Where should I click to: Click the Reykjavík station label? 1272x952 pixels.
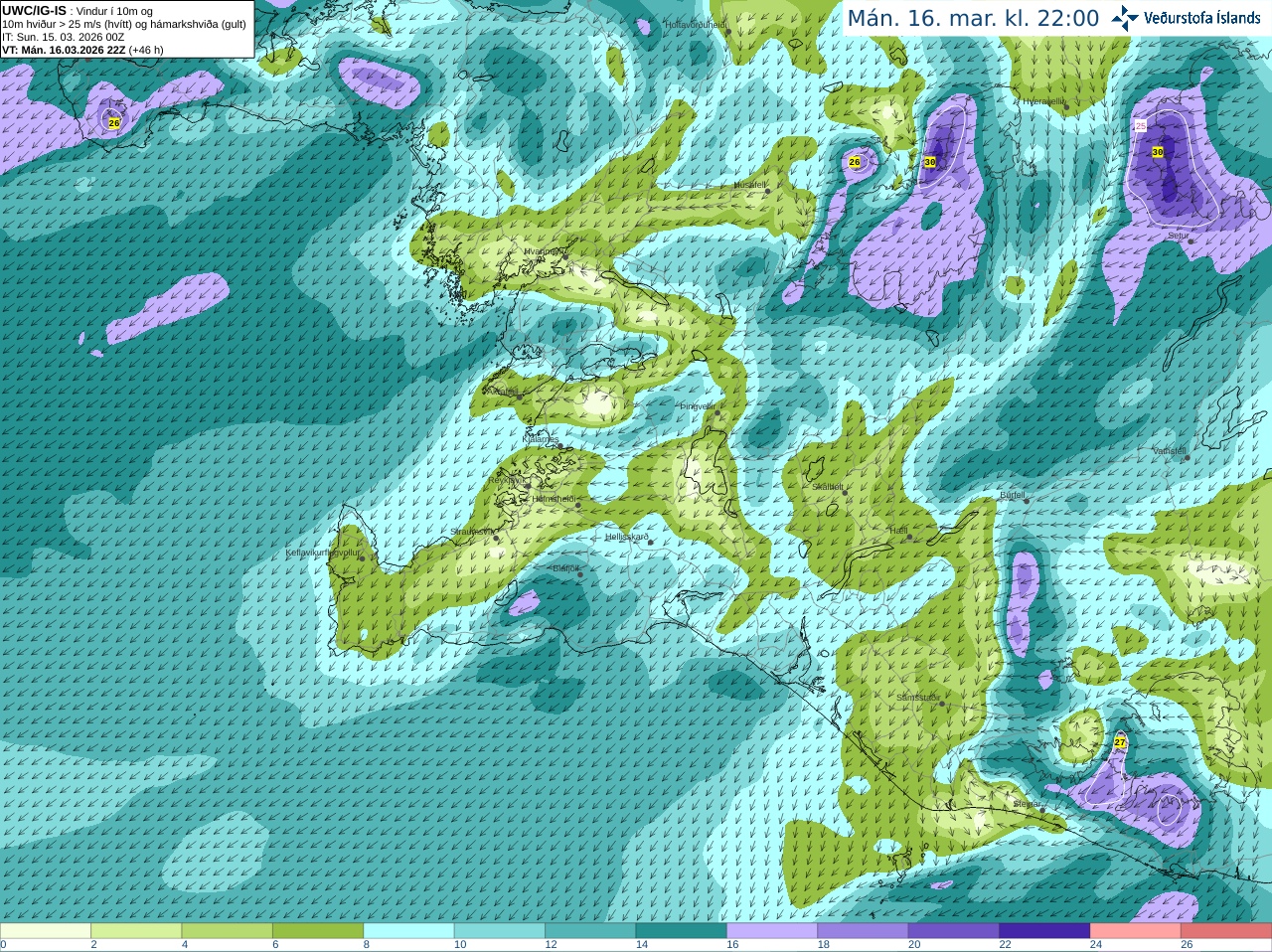coord(507,480)
